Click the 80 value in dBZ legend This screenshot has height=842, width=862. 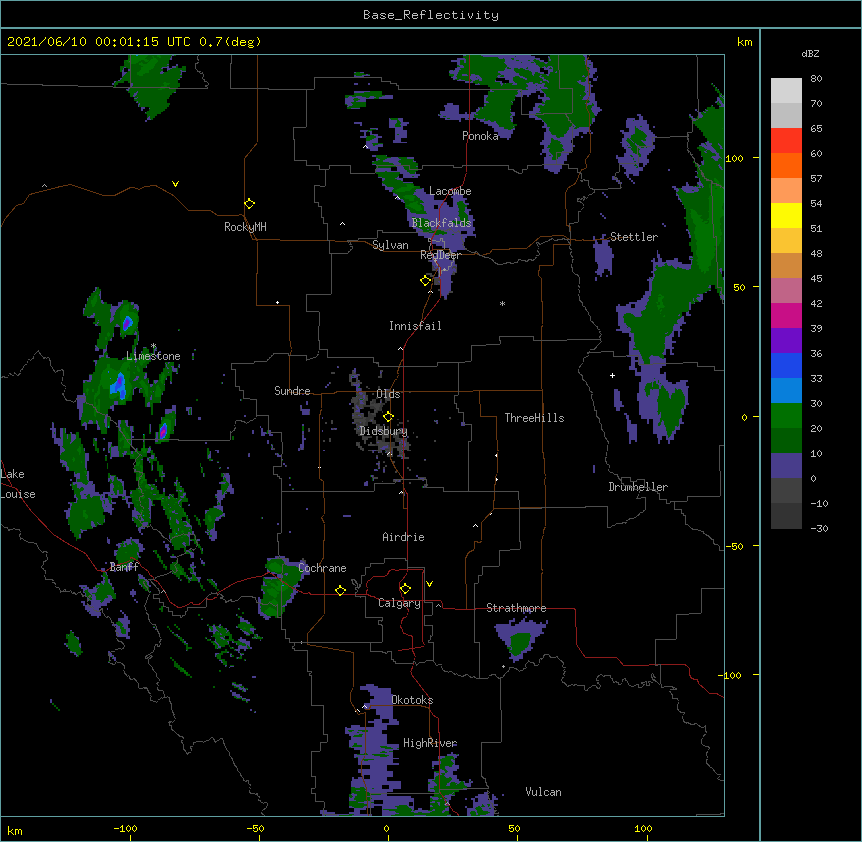click(816, 79)
